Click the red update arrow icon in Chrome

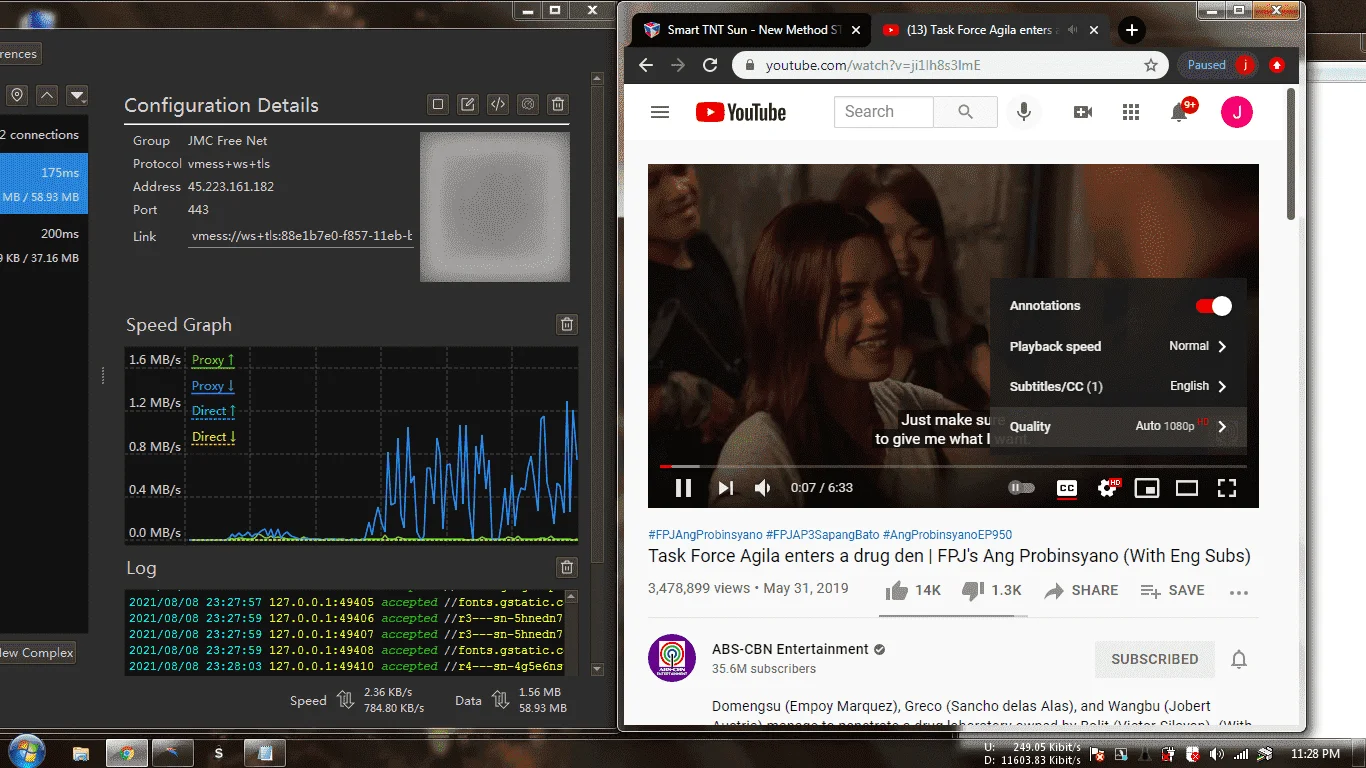pos(1276,65)
